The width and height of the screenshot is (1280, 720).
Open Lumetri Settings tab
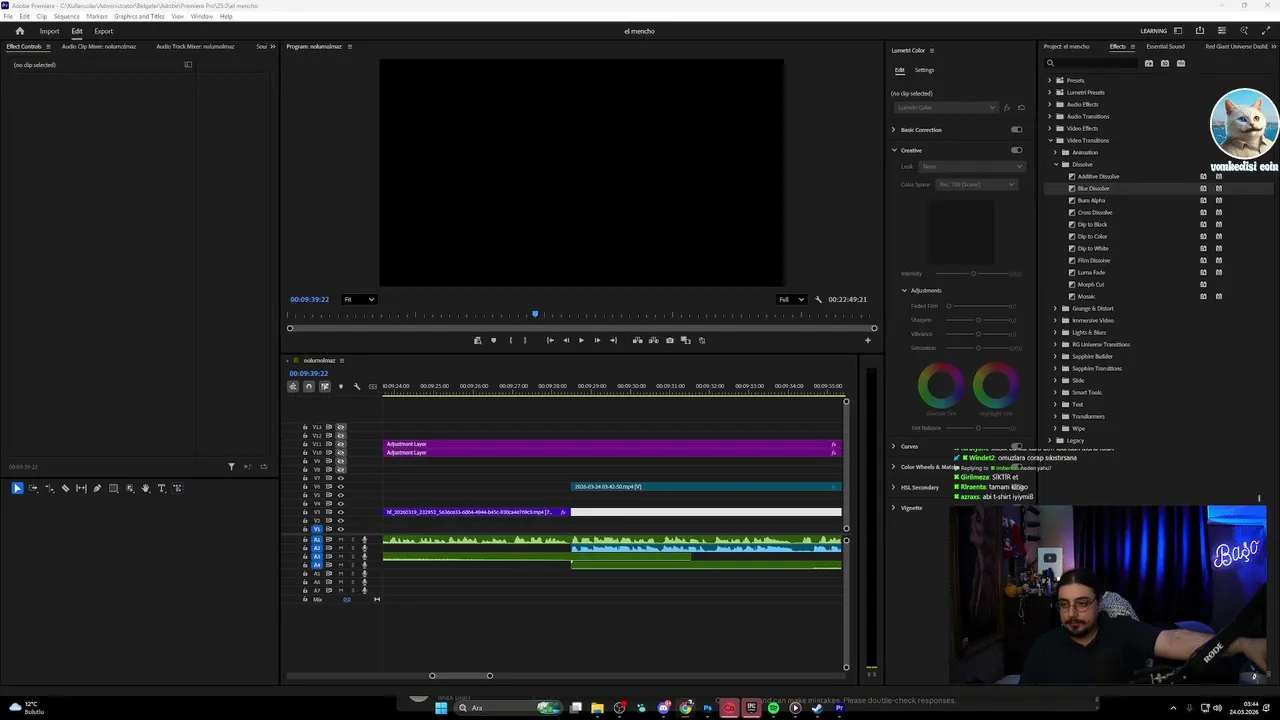click(924, 70)
